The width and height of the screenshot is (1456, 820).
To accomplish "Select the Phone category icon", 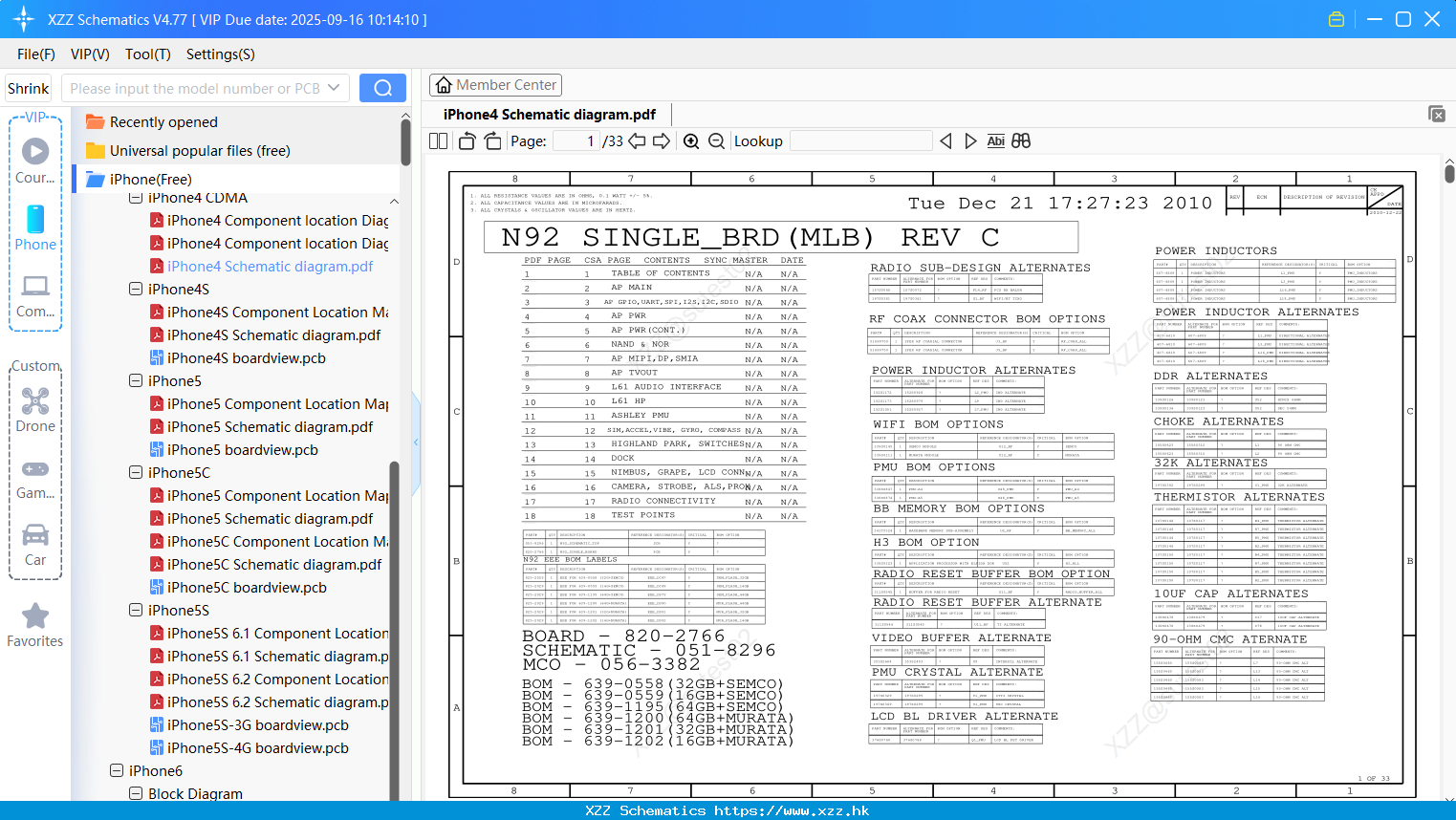I will [x=35, y=219].
